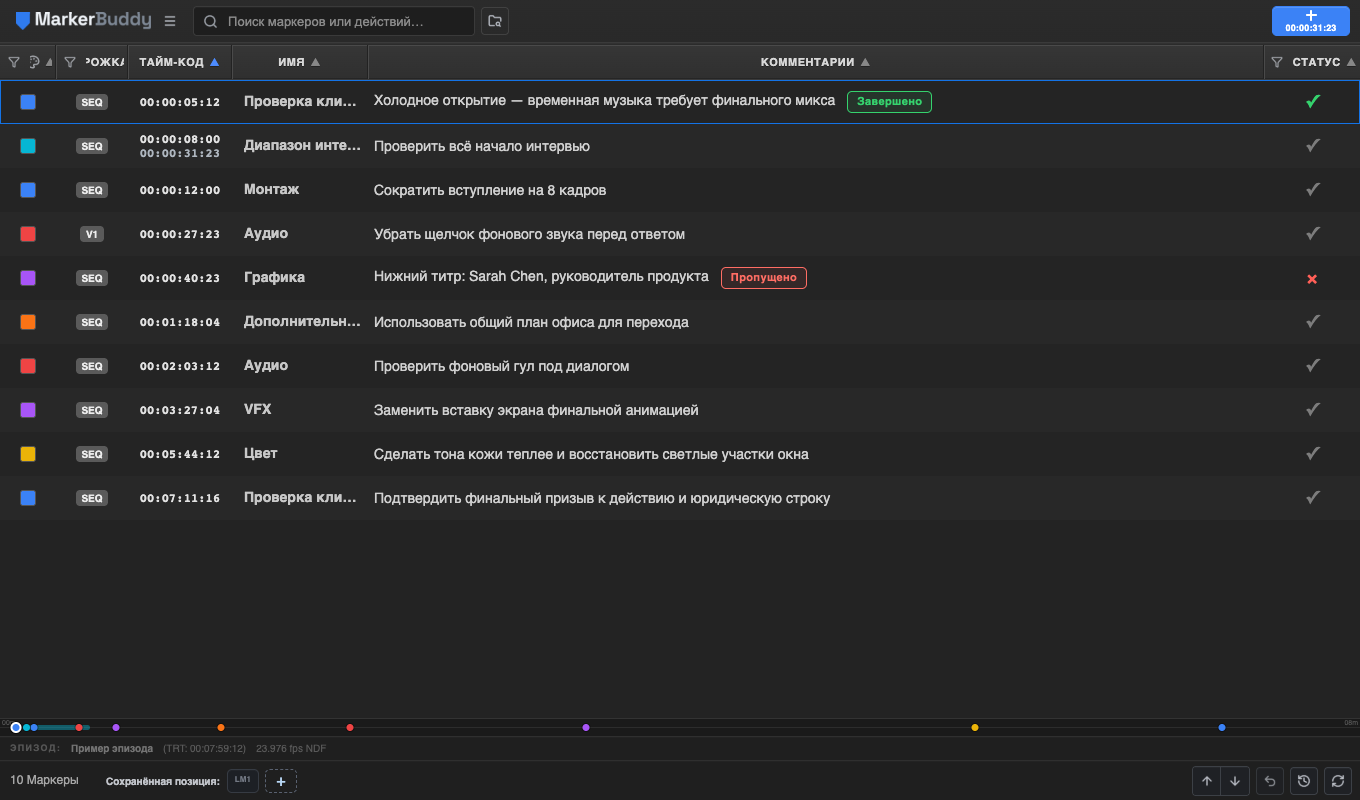Click orange marker dot on timeline
The width and height of the screenshot is (1360, 800).
[221, 727]
